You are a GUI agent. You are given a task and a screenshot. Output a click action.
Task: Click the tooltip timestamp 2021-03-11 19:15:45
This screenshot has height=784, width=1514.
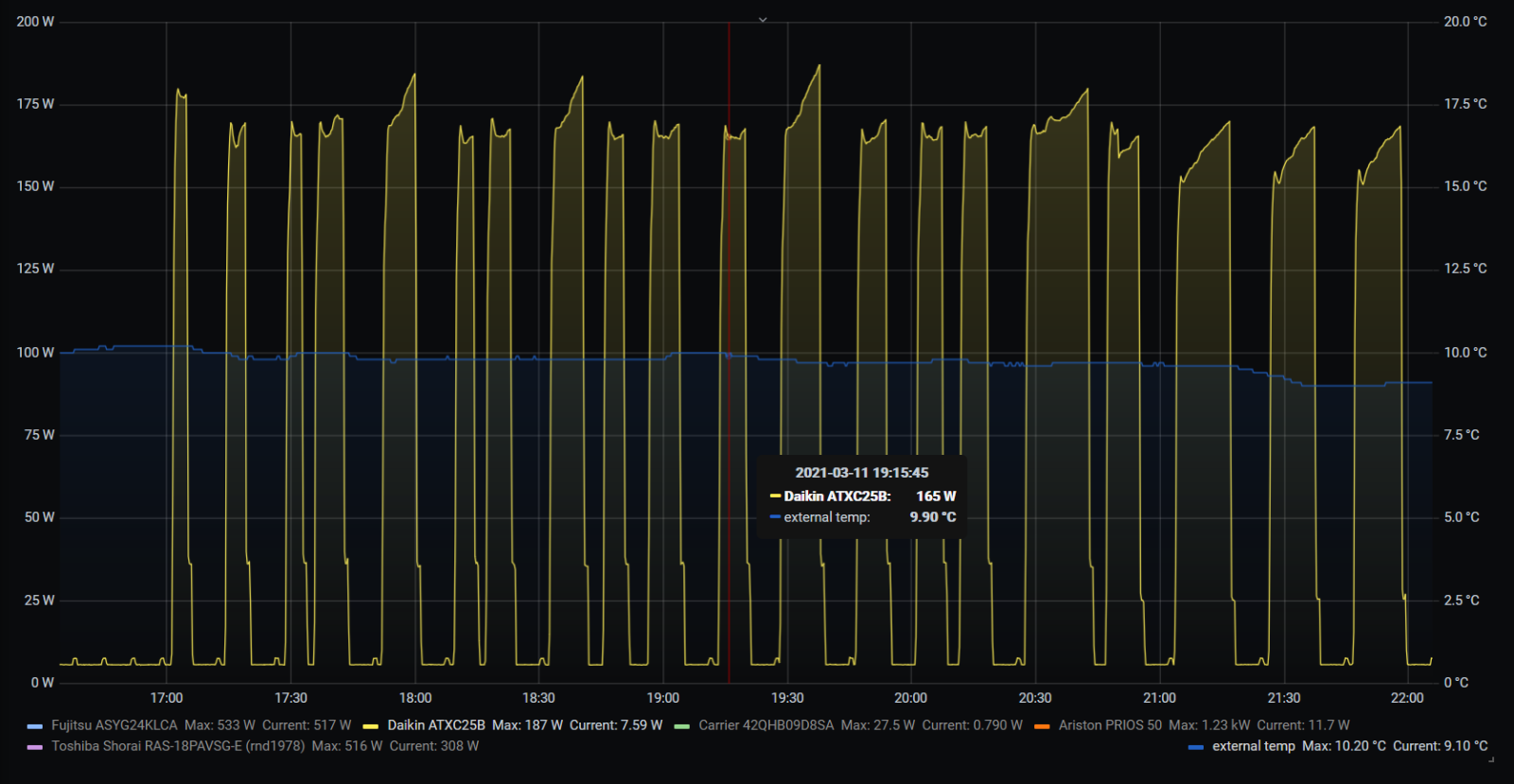pos(862,472)
